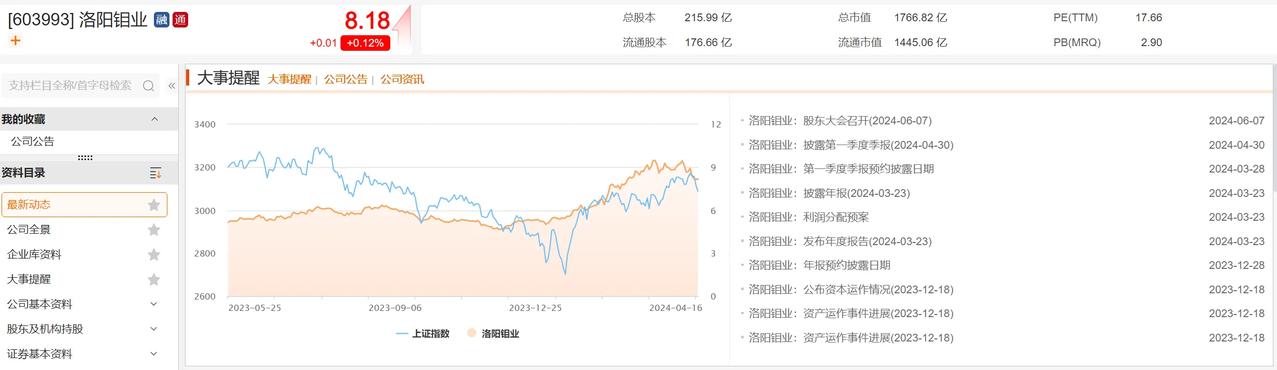The image size is (1277, 370).
Task: Click the star icon next to 大事提醒
Action: [154, 280]
